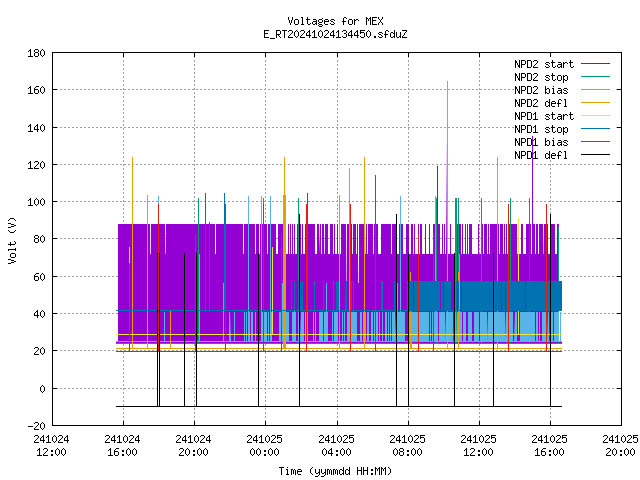Click the purple line sample for NPD2 start
Viewport: 640px width, 480px height.
(596, 64)
